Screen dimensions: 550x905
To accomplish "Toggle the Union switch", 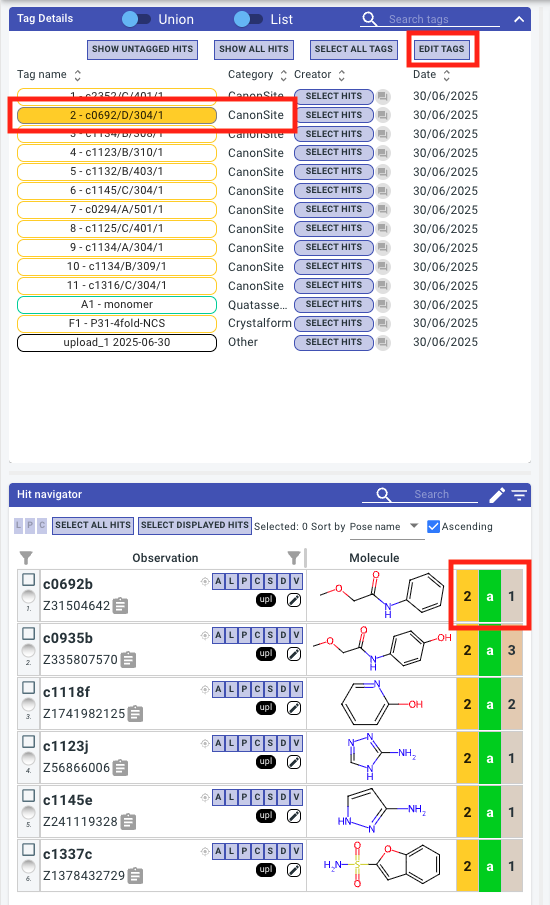I will pyautogui.click(x=136, y=19).
